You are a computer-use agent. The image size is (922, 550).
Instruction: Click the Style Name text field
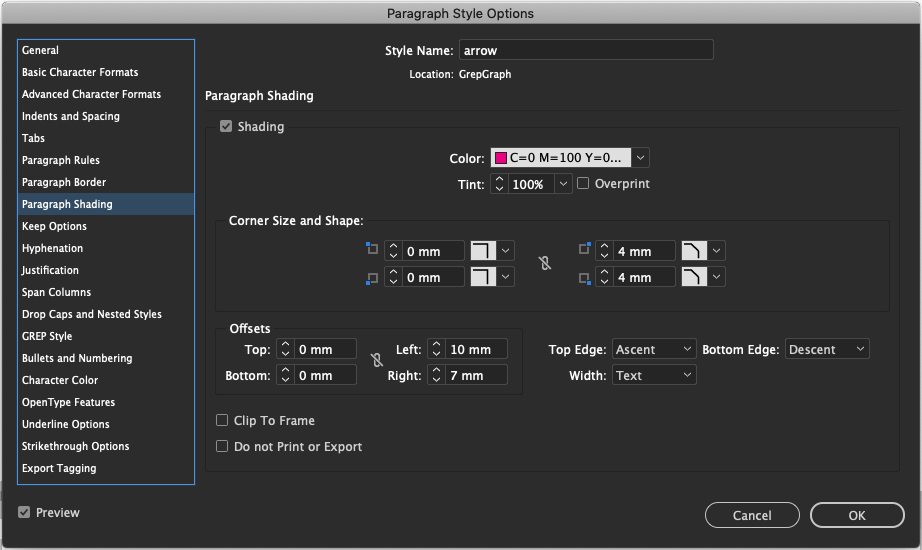click(x=586, y=50)
